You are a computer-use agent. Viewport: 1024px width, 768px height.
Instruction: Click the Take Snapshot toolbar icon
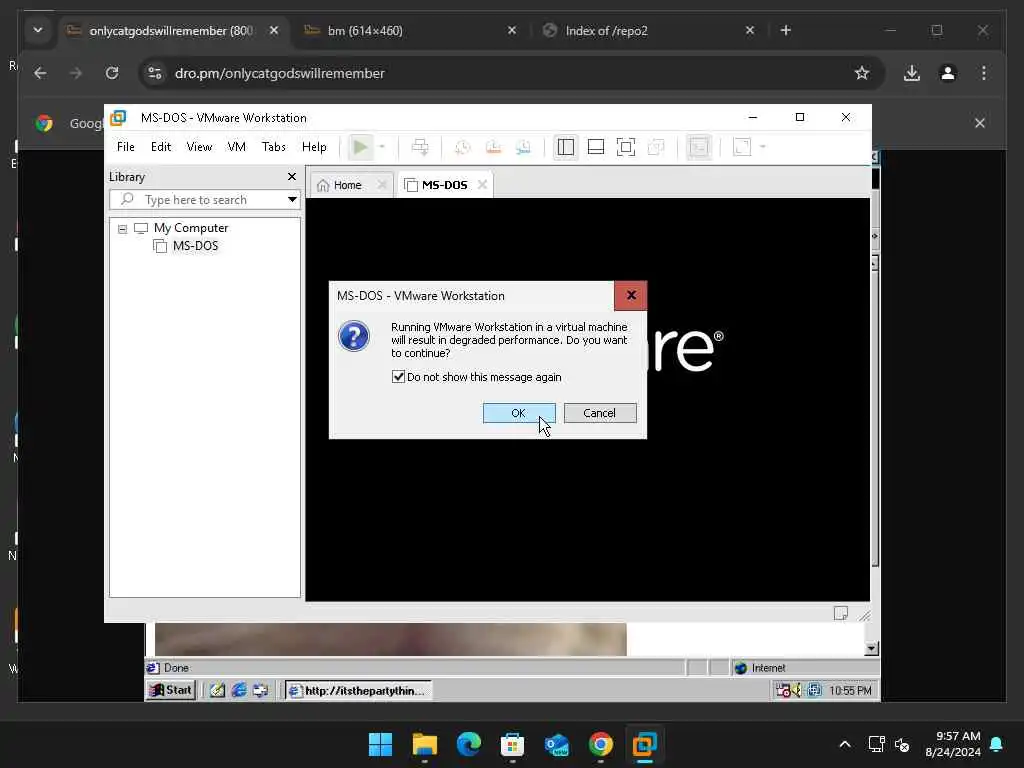pyautogui.click(x=462, y=147)
